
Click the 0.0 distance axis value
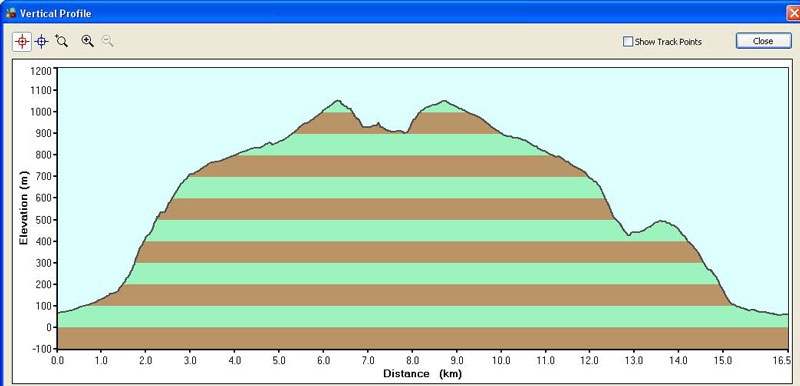coord(57,361)
